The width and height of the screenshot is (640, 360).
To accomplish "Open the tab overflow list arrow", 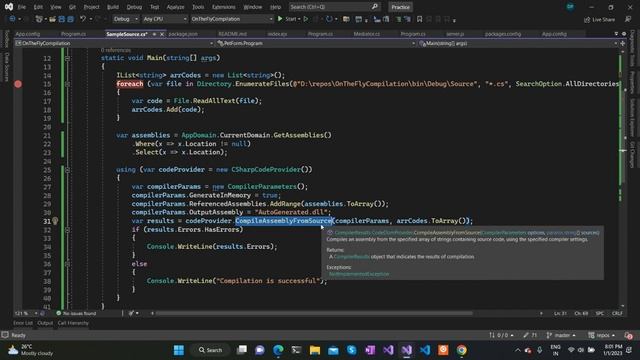I will (616, 34).
